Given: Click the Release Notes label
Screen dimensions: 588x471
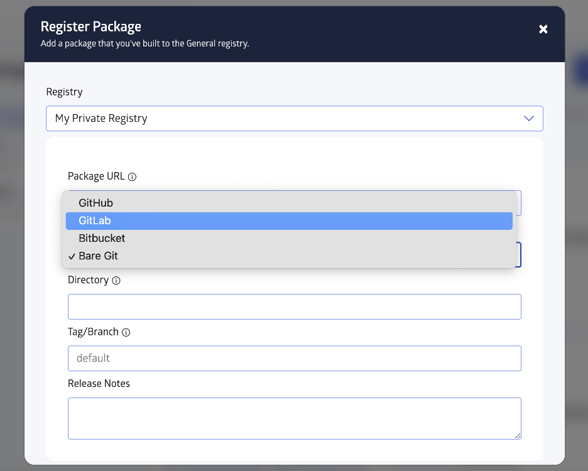Looking at the screenshot, I should (99, 384).
